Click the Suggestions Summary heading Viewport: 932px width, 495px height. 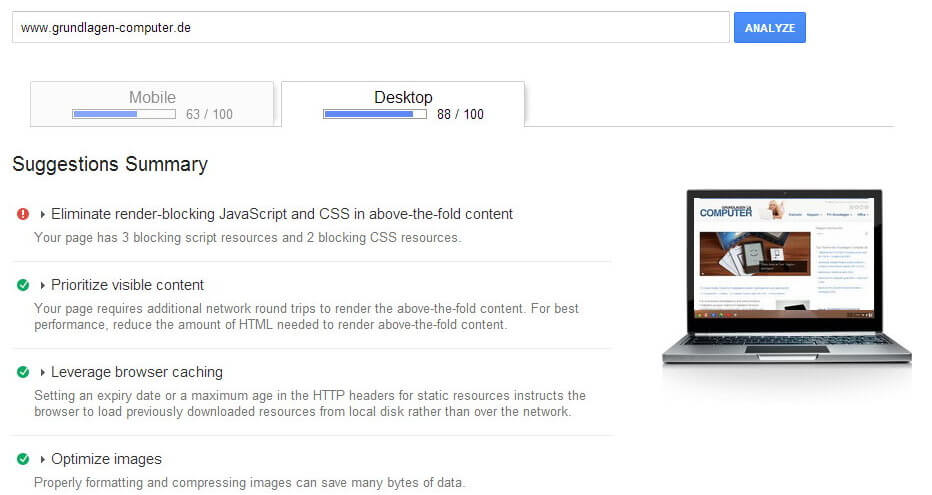[x=110, y=164]
